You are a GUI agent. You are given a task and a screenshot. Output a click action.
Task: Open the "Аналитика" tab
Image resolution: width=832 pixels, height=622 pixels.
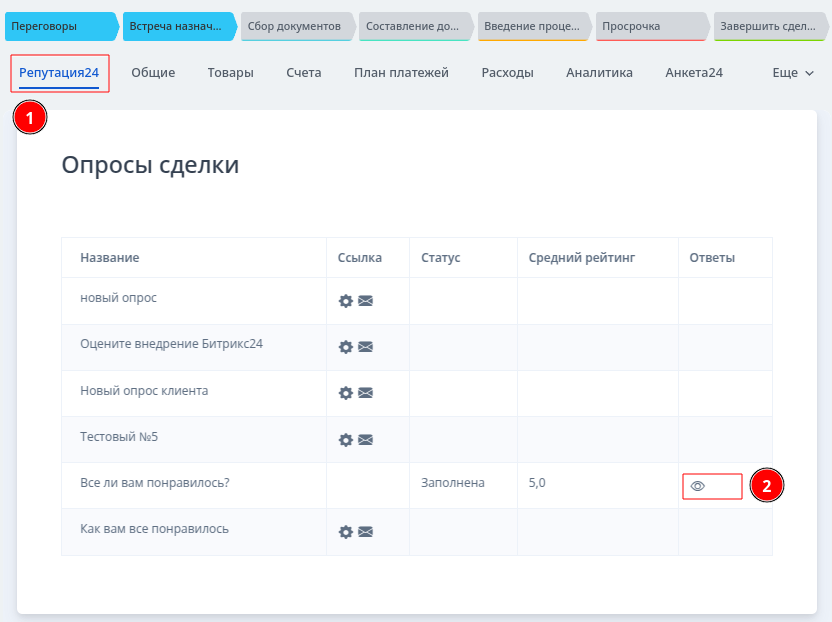pyautogui.click(x=599, y=73)
